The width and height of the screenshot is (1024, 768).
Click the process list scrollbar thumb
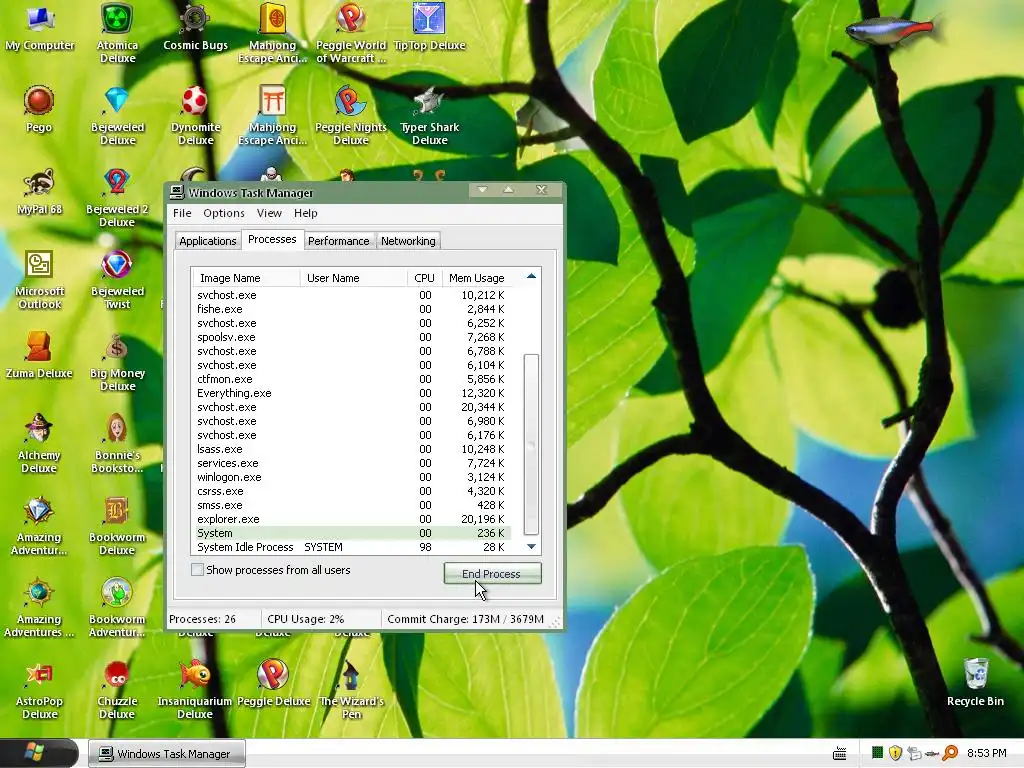[532, 445]
